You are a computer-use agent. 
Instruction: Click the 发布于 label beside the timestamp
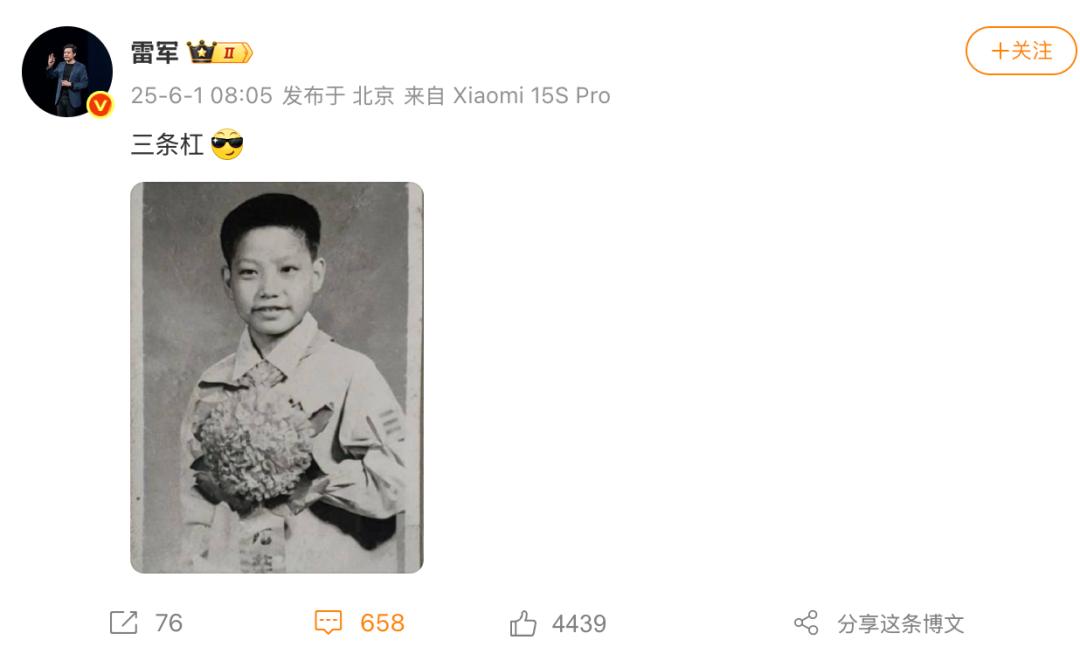click(x=313, y=96)
